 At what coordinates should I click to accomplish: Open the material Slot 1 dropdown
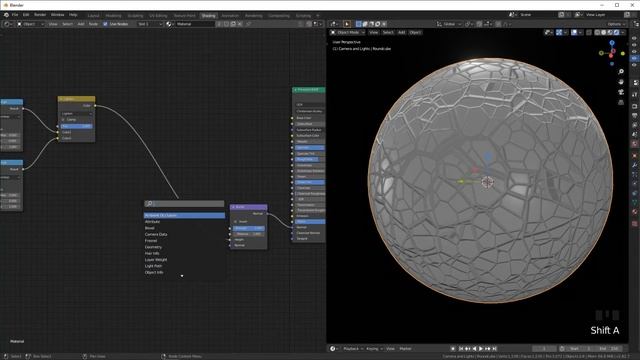150,24
